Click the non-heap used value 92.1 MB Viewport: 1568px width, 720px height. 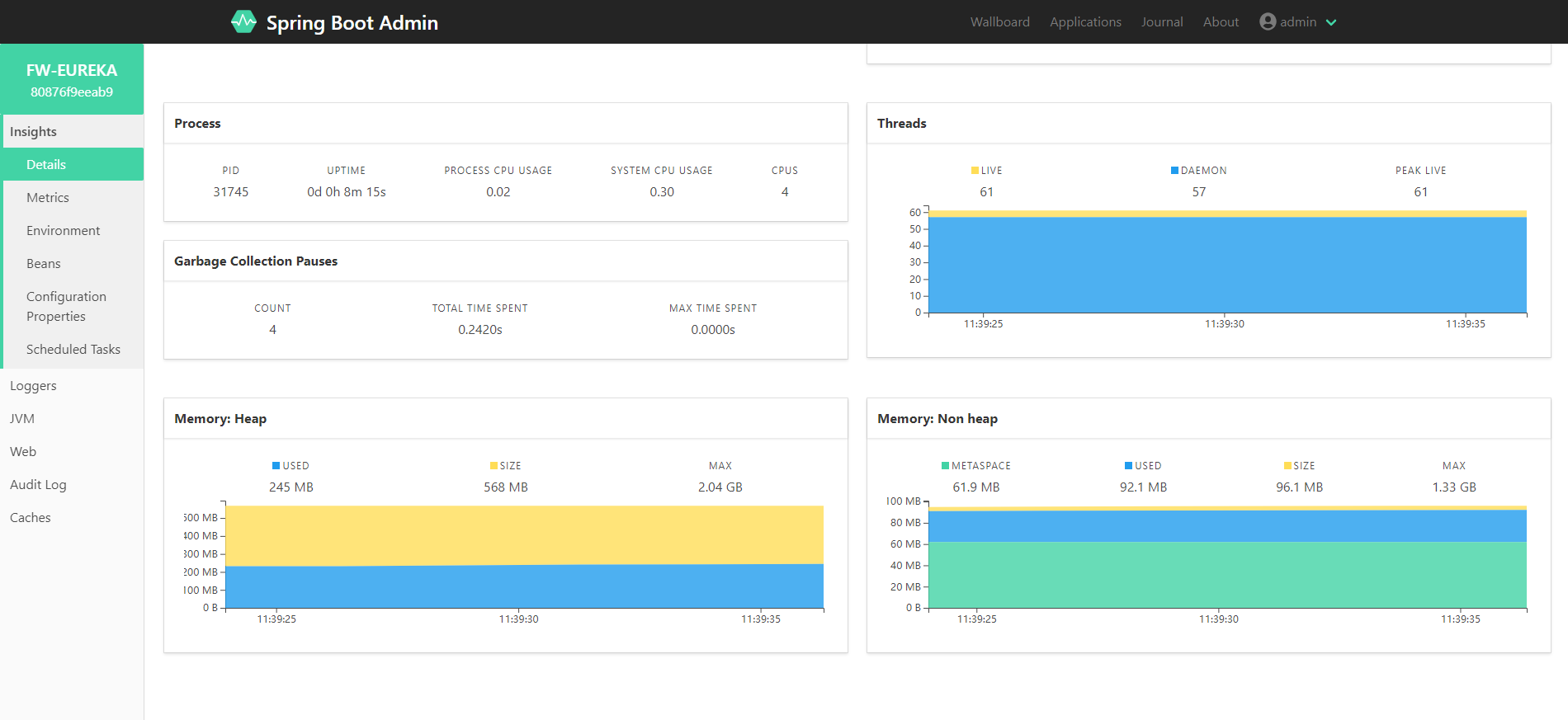(x=1144, y=487)
